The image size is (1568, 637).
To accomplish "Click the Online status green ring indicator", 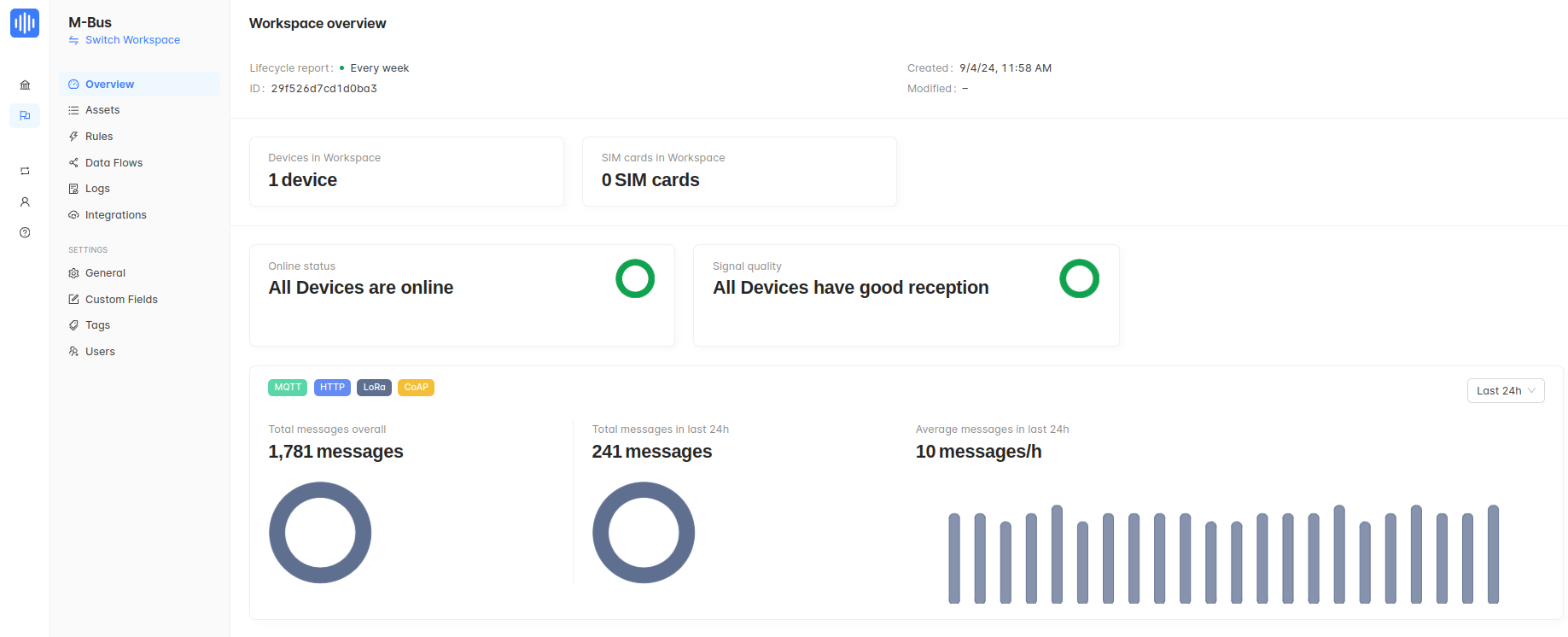I will pos(635,278).
